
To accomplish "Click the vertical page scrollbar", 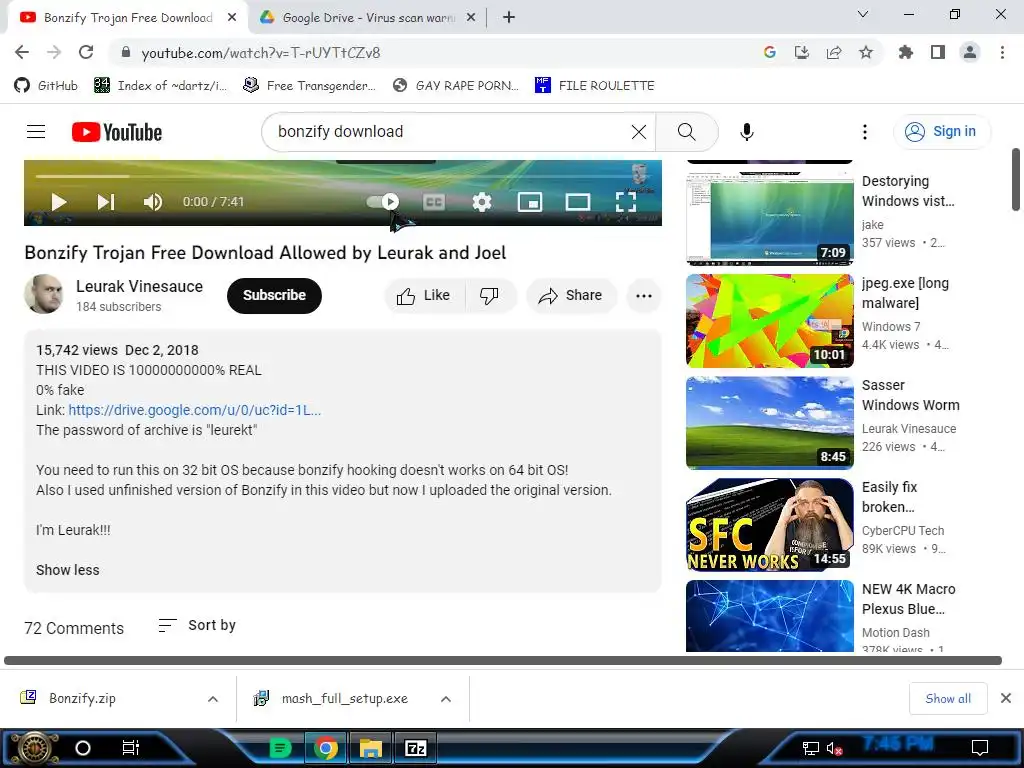I will (x=1016, y=180).
